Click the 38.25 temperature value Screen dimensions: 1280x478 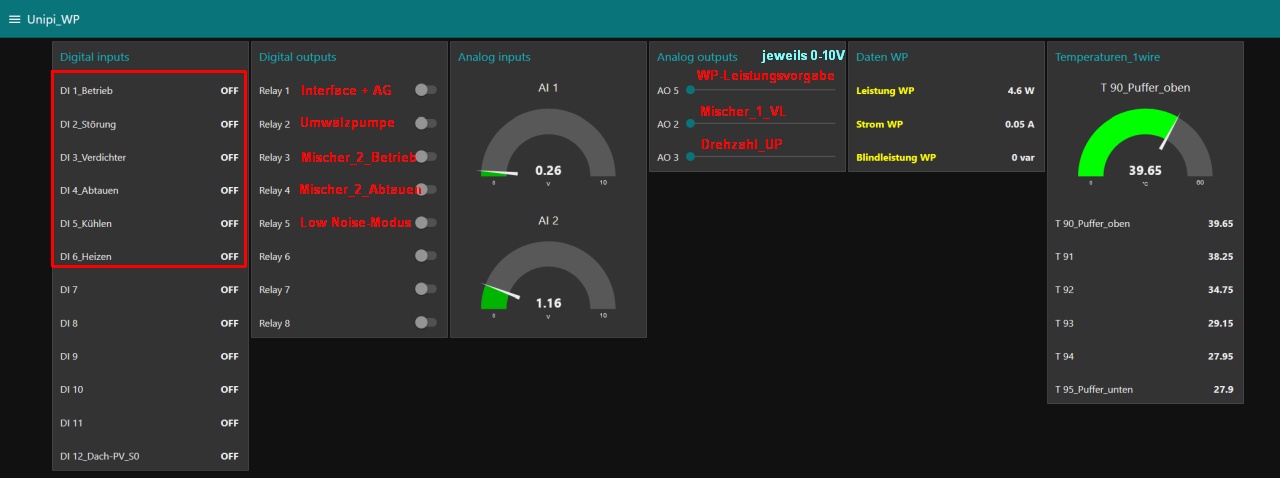point(1221,256)
